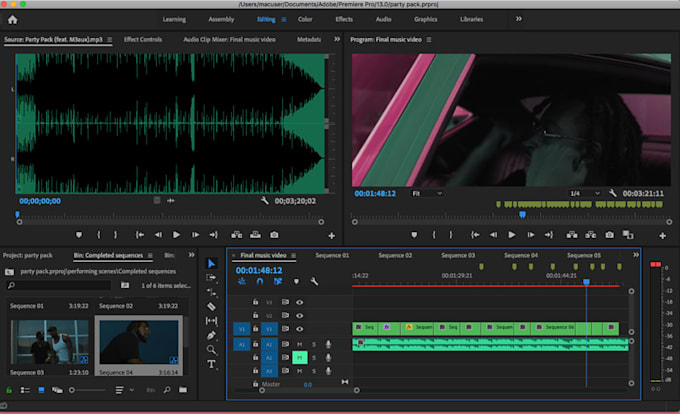The height and width of the screenshot is (414, 680).
Task: Click Source timecode 00;00;00;00
Action: (x=40, y=201)
